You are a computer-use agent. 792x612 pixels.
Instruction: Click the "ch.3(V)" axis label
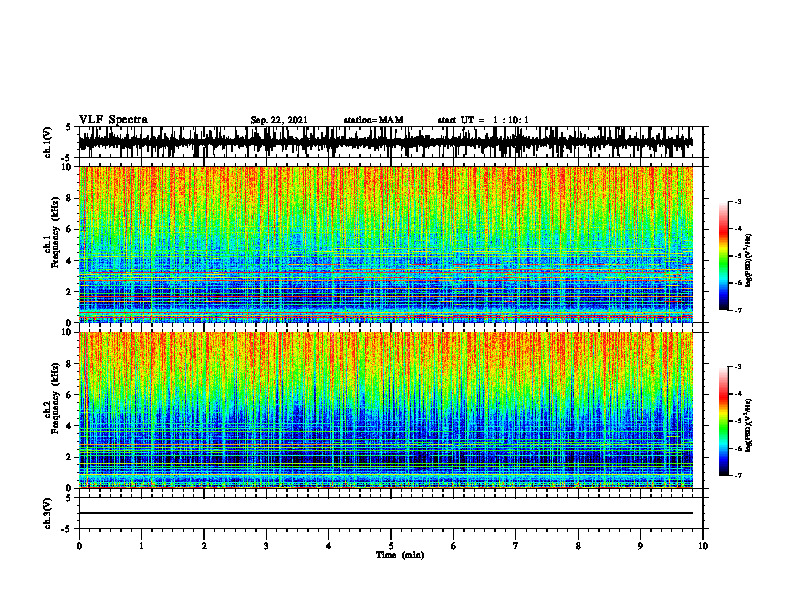(48, 513)
